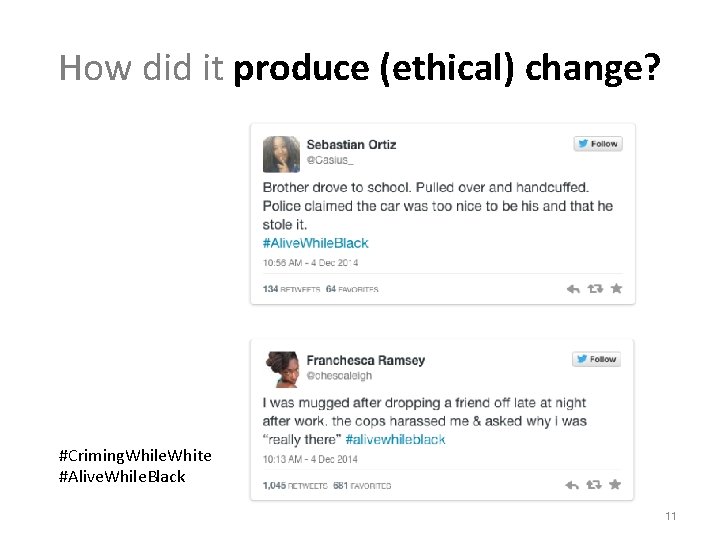Click the Franchesca Ramsey name link
720x540 pixels.
(365, 360)
